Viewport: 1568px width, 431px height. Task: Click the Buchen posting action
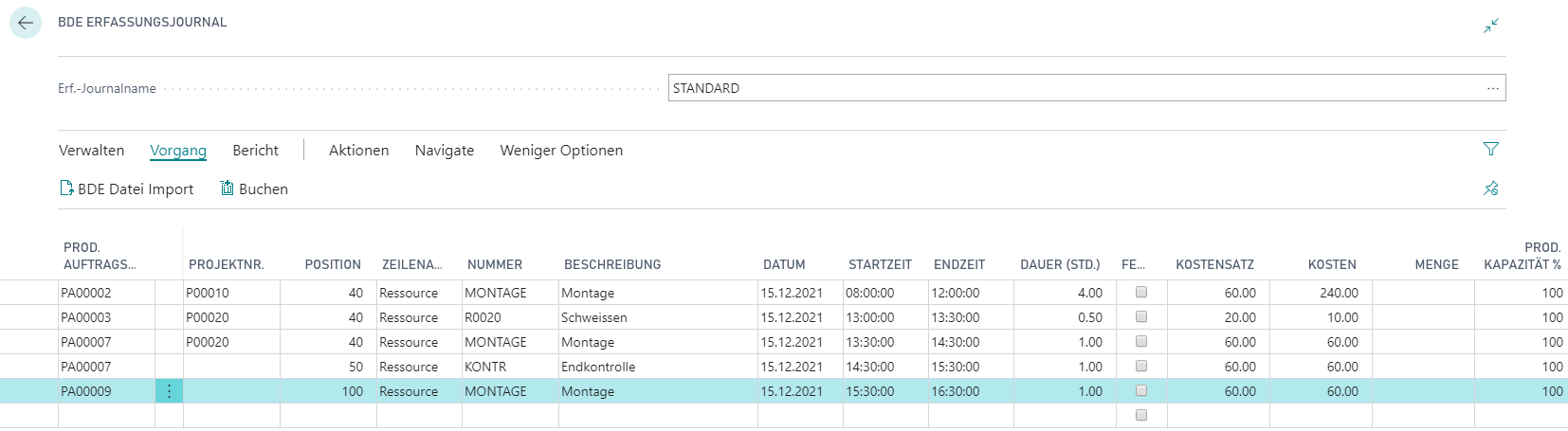click(254, 189)
